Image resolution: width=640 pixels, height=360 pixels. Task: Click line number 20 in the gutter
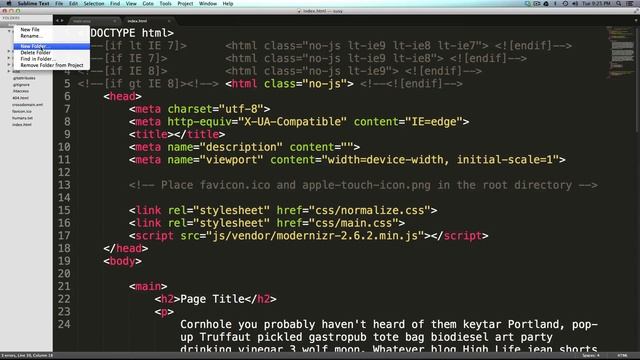tap(64, 273)
